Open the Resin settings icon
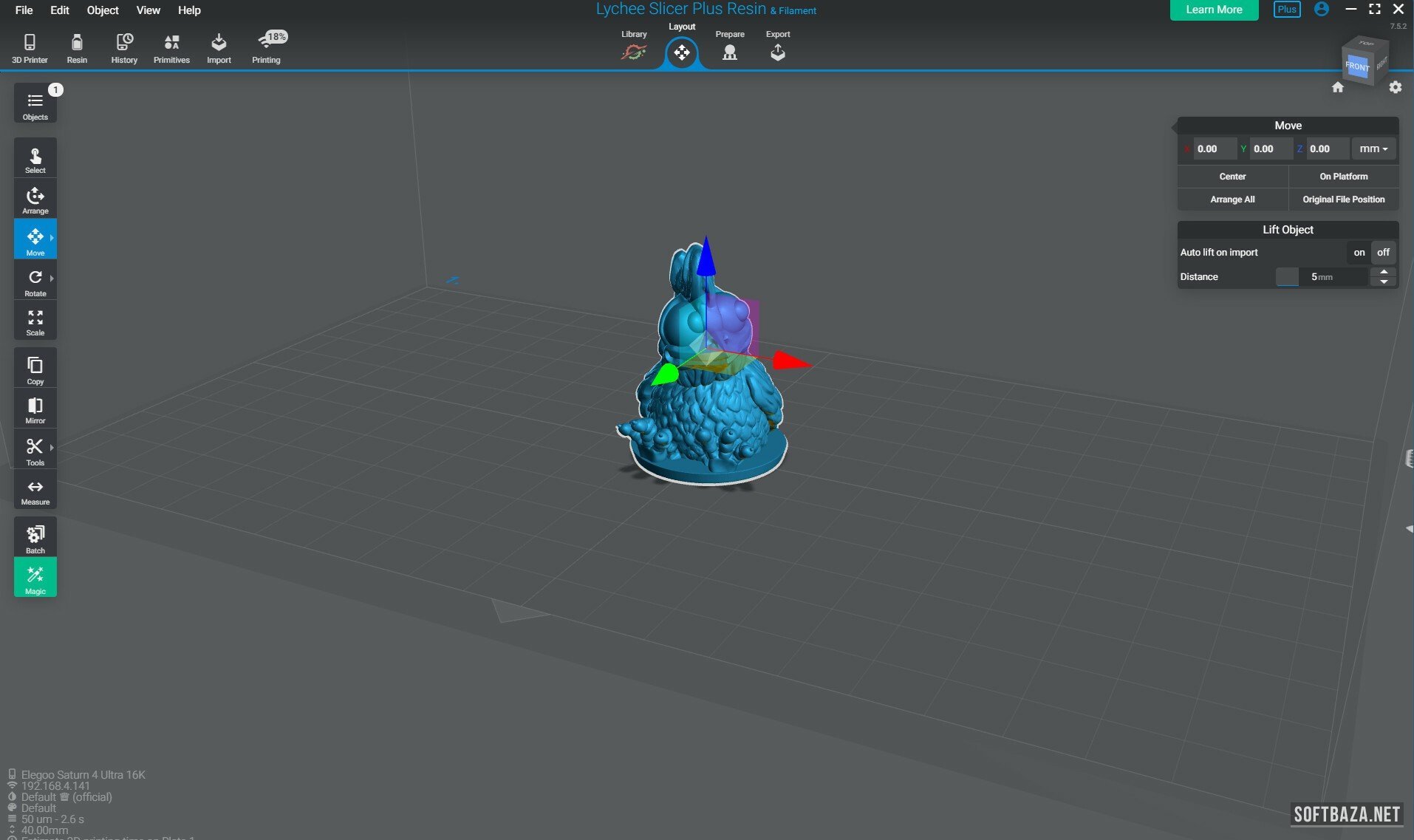1414x840 pixels. click(77, 48)
